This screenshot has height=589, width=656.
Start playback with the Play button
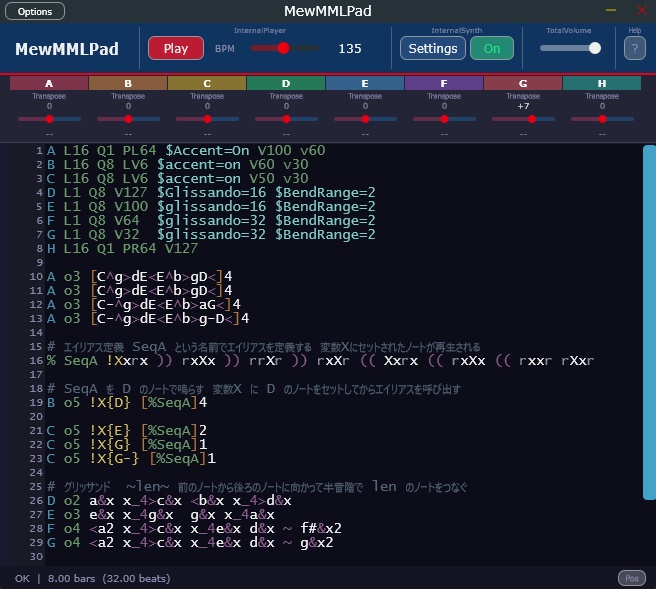pos(176,48)
